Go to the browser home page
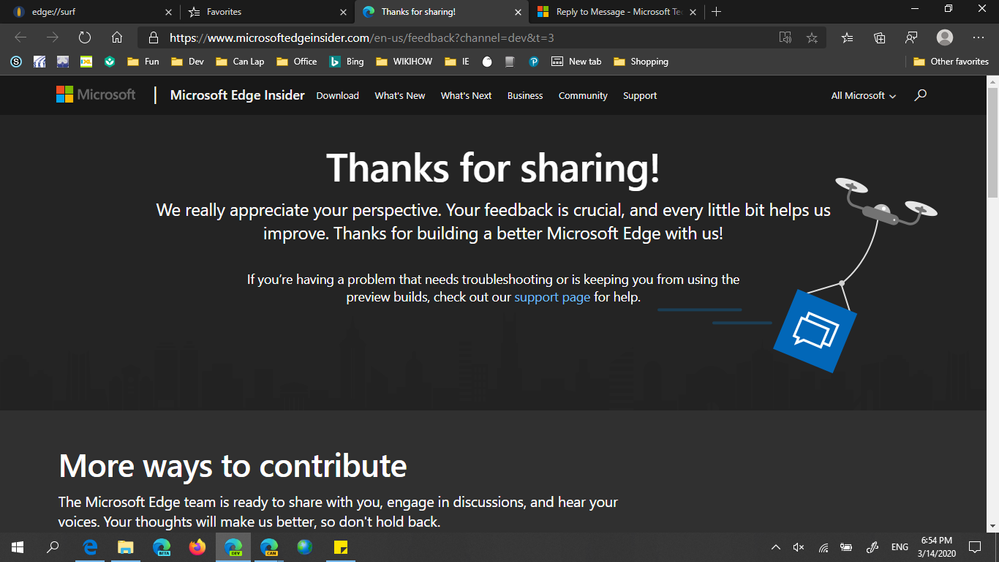Viewport: 999px width, 562px height. (117, 38)
